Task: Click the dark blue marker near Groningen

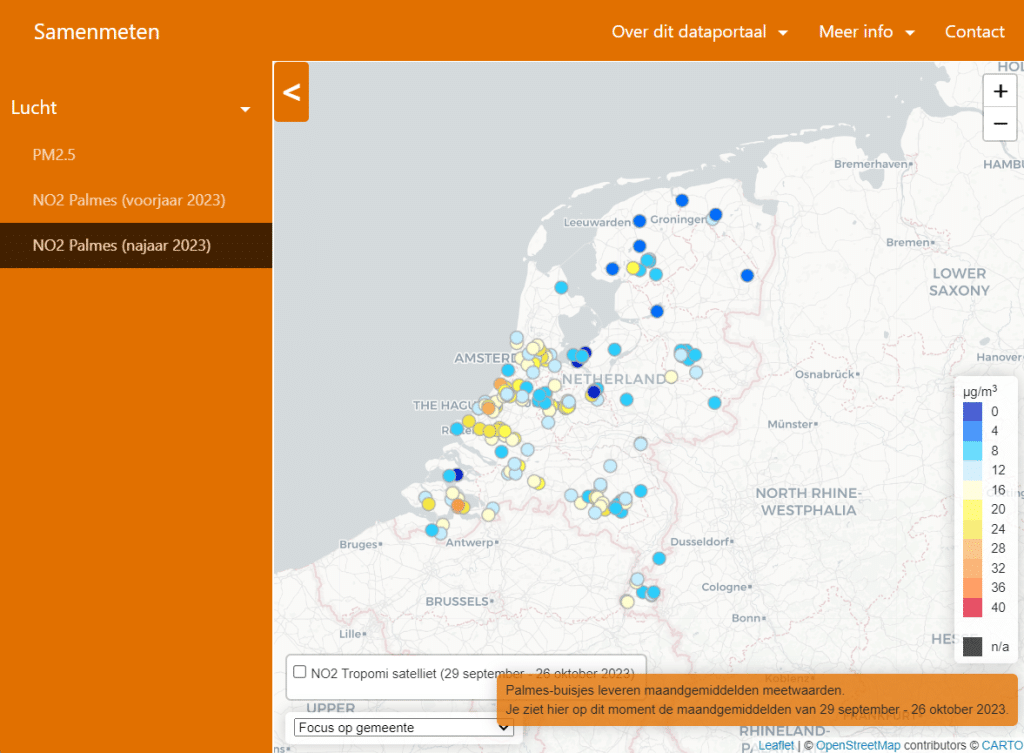Action: pyautogui.click(x=682, y=200)
